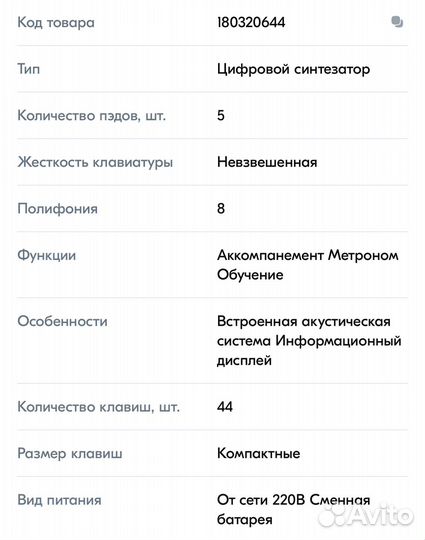
Task: Click the Размер клавиш label
Action: click(70, 454)
